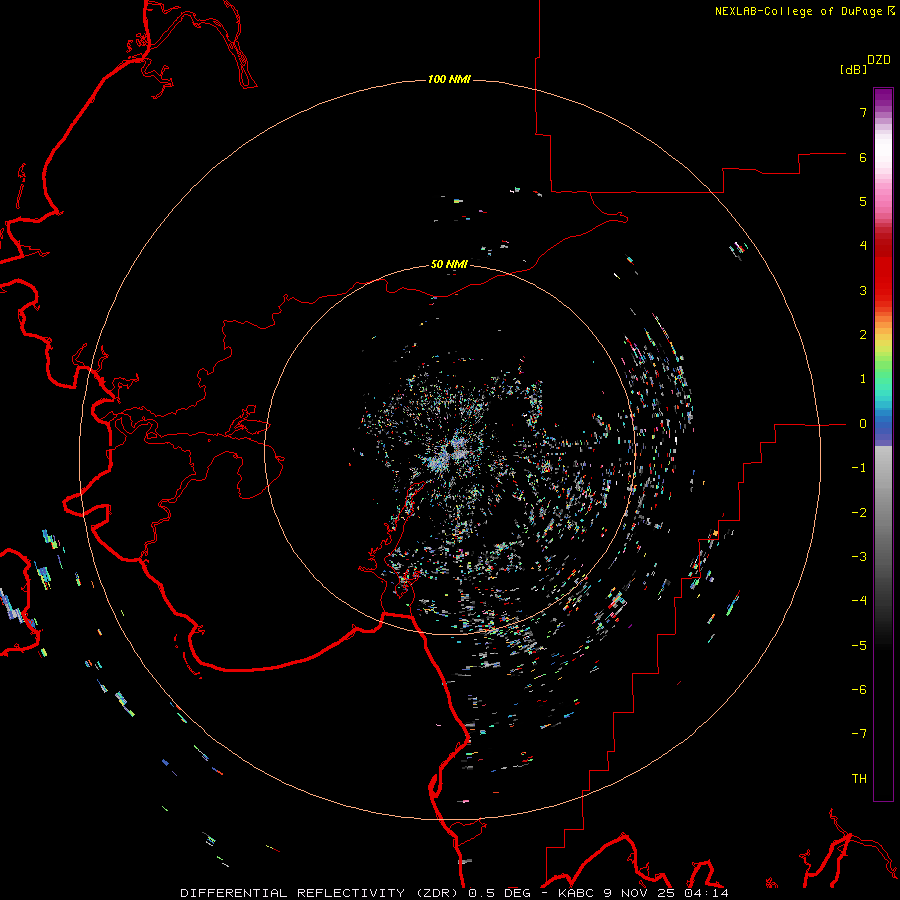Viewport: 900px width, 900px height.
Task: Click the -2 value on color scale
Action: coord(859,513)
